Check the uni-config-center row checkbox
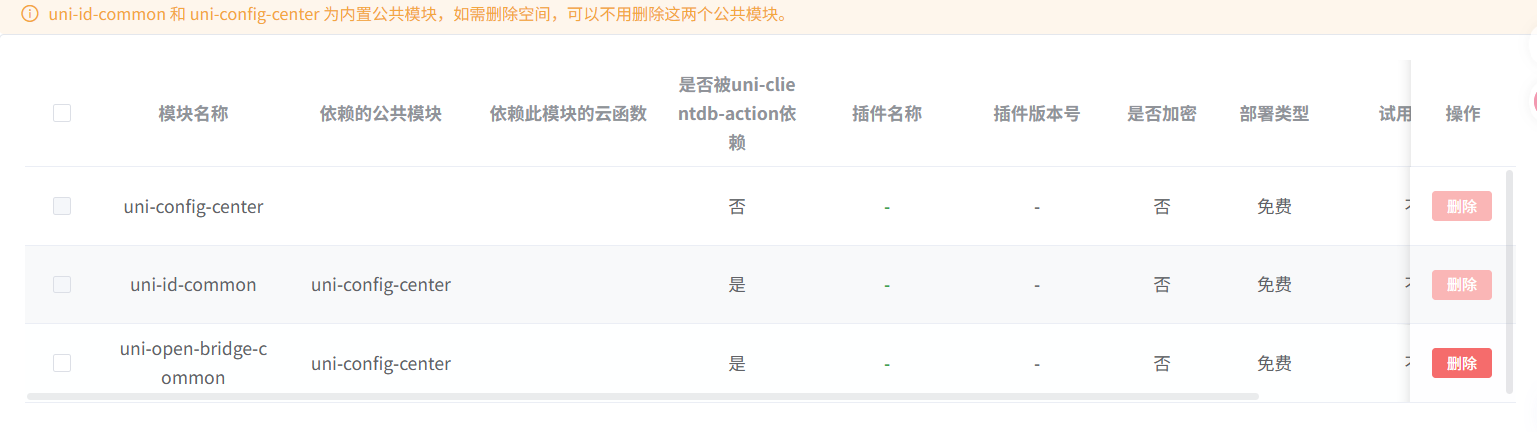 pyautogui.click(x=62, y=206)
